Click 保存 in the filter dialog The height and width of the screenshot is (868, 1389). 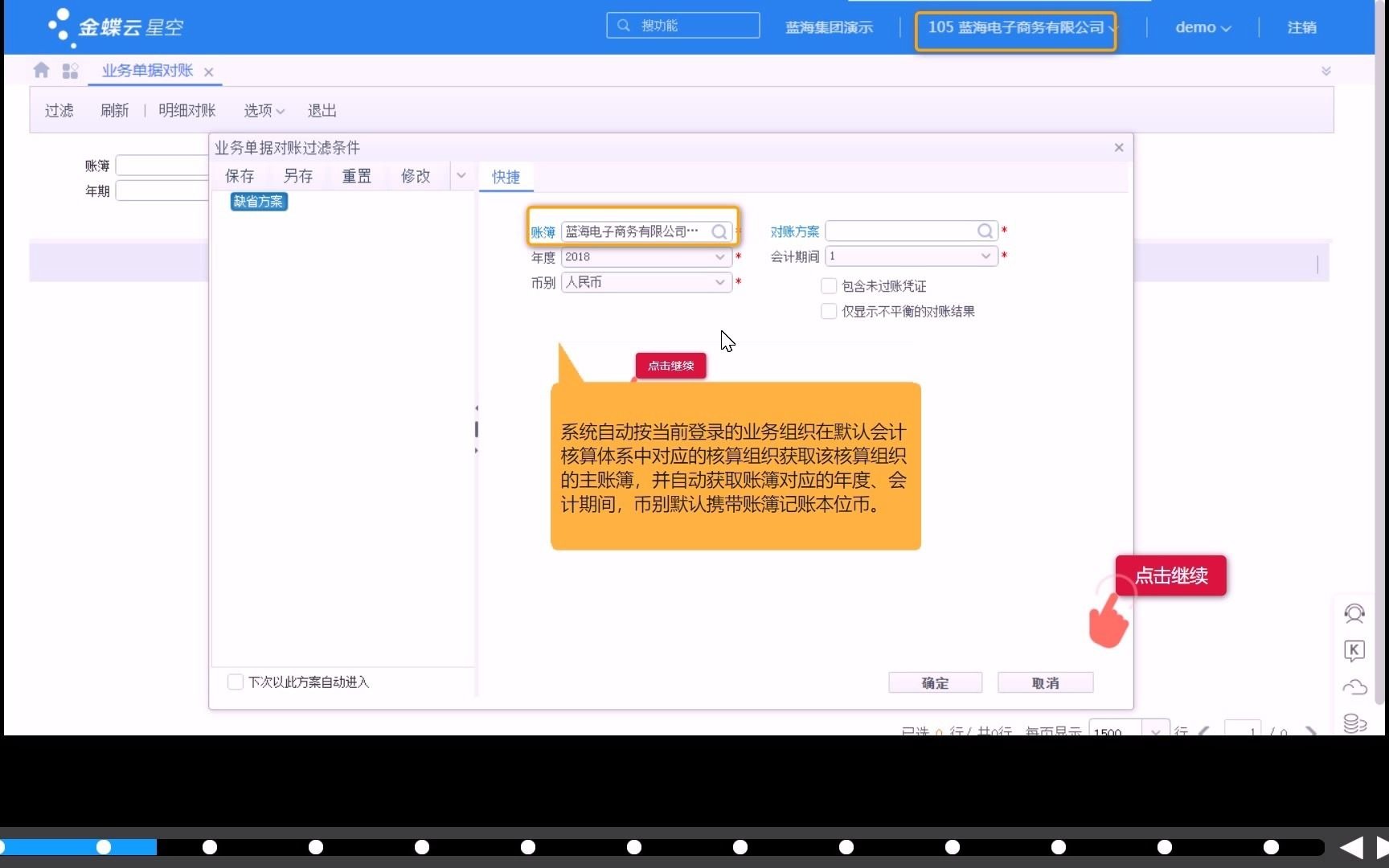240,176
